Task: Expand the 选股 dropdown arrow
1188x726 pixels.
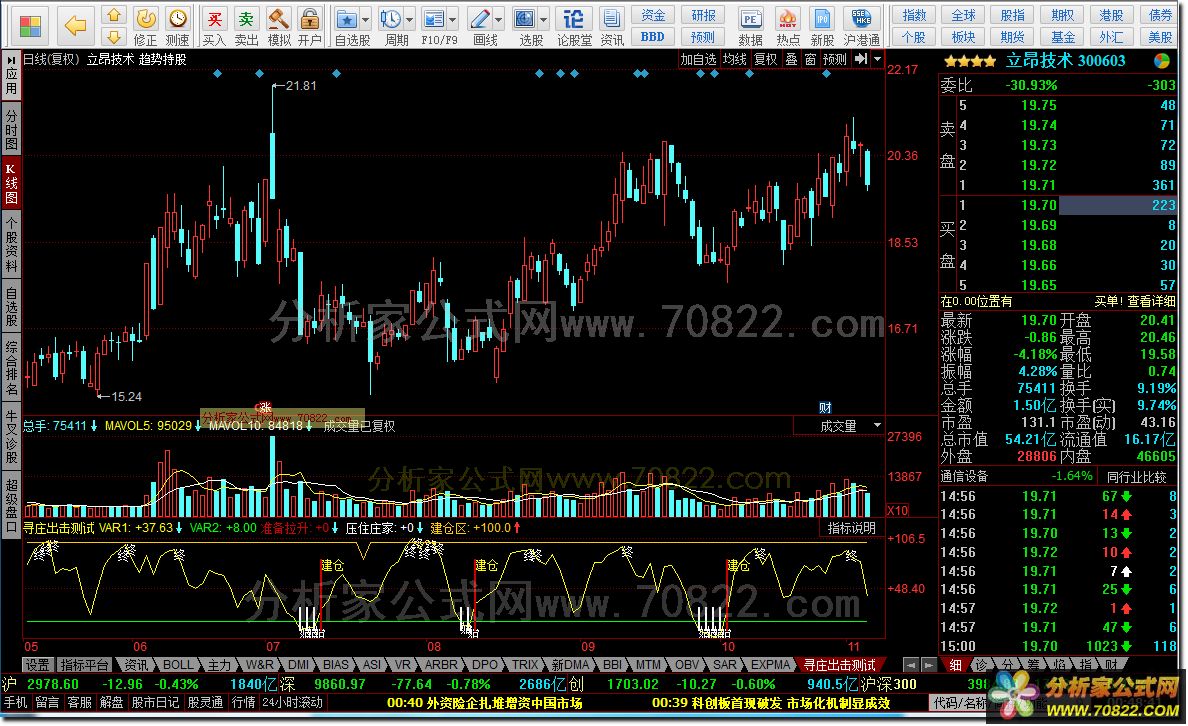Action: click(544, 19)
